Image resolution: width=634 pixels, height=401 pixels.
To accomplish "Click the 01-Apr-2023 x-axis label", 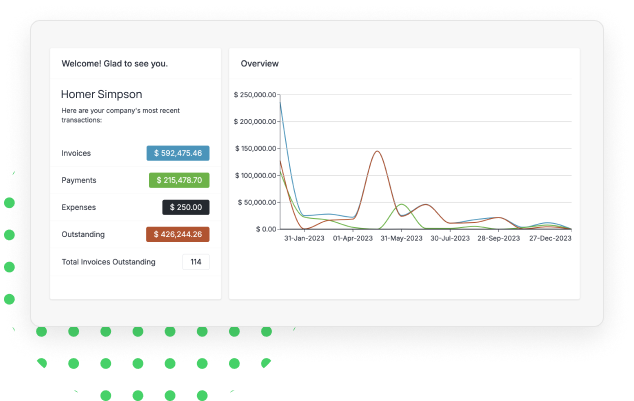I will [352, 239].
